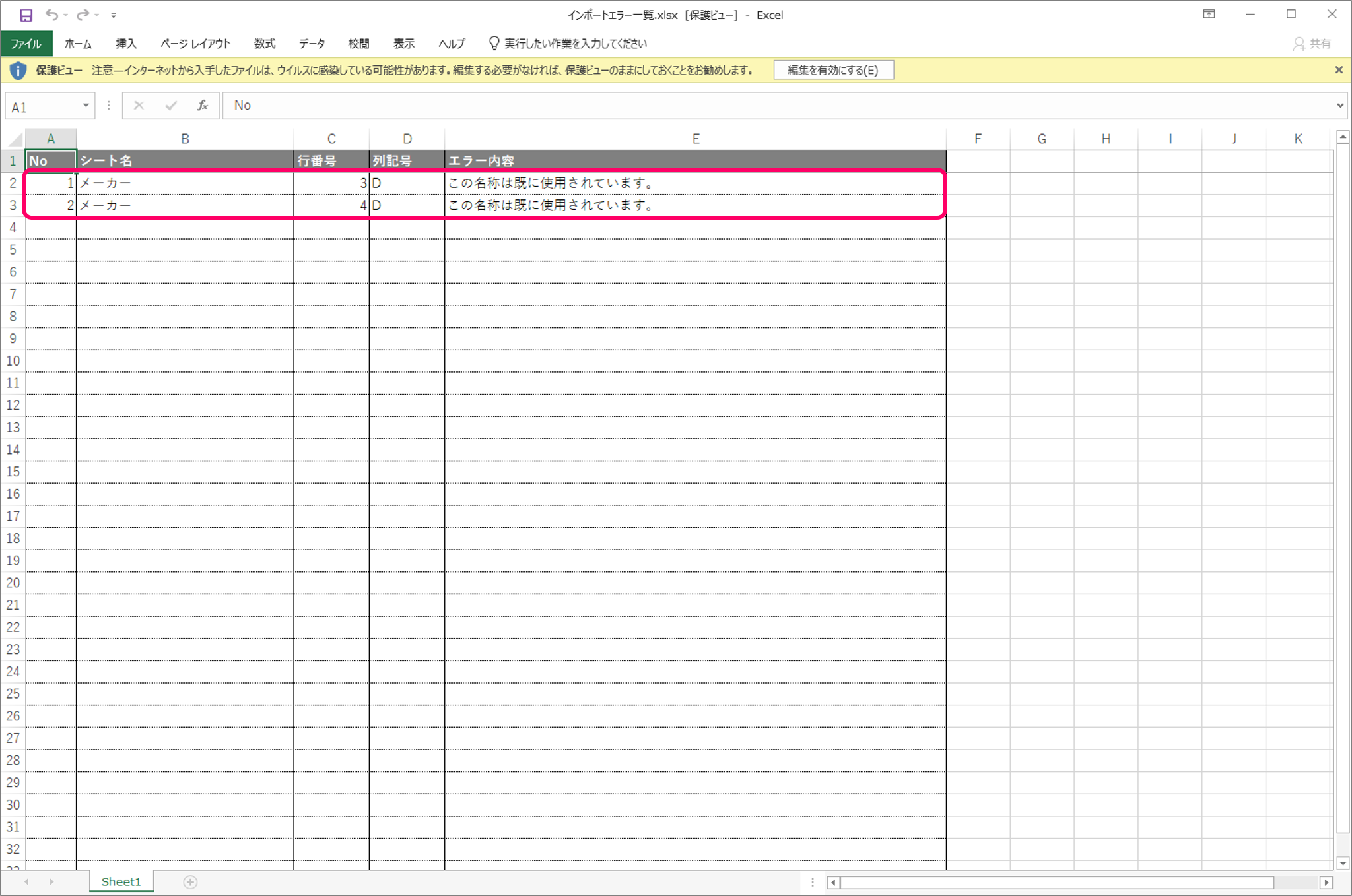The height and width of the screenshot is (896, 1352).
Task: Click the Save icon in quick access toolbar
Action: point(26,15)
